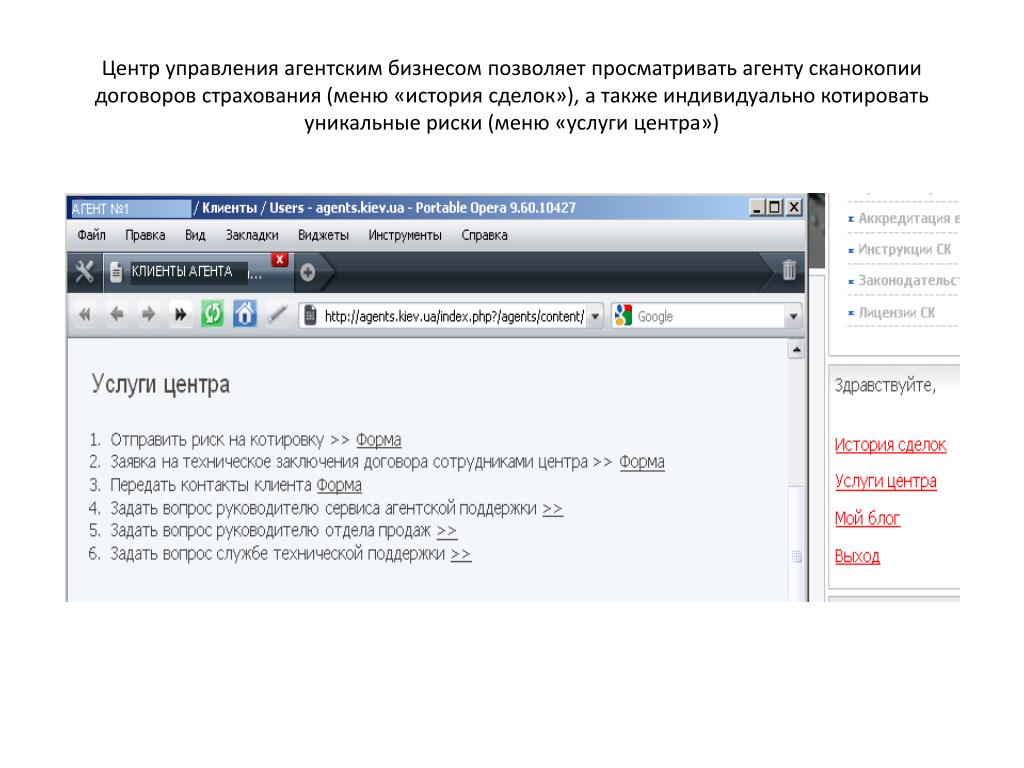Open the Услуги центра sidebar link
The image size is (1024, 768).
click(x=886, y=482)
